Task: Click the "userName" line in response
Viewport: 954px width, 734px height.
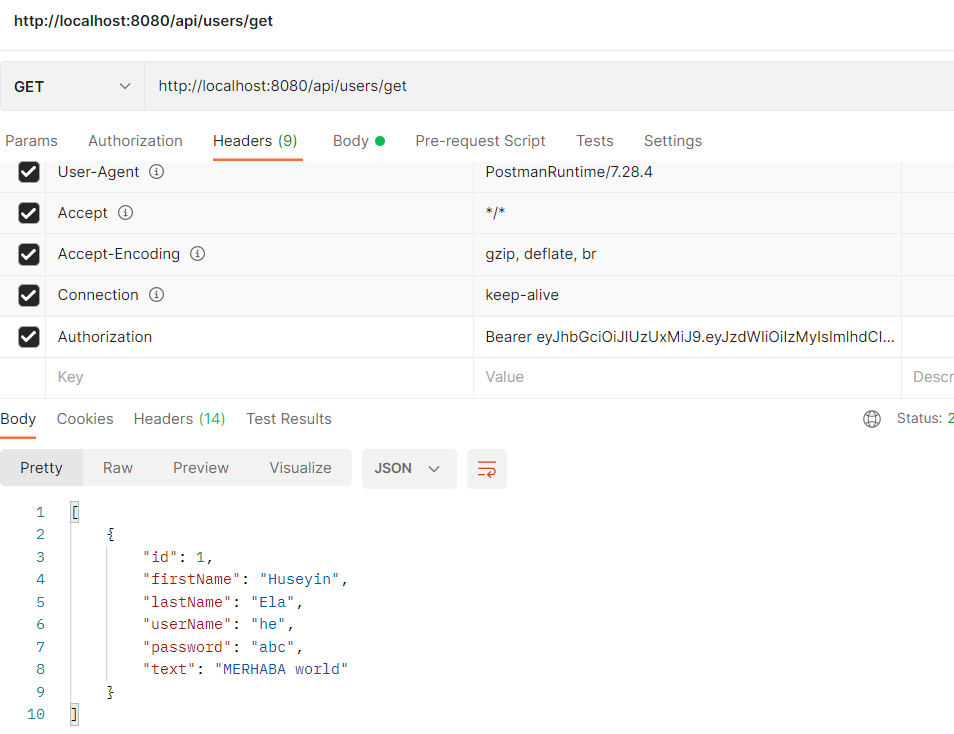Action: point(218,624)
